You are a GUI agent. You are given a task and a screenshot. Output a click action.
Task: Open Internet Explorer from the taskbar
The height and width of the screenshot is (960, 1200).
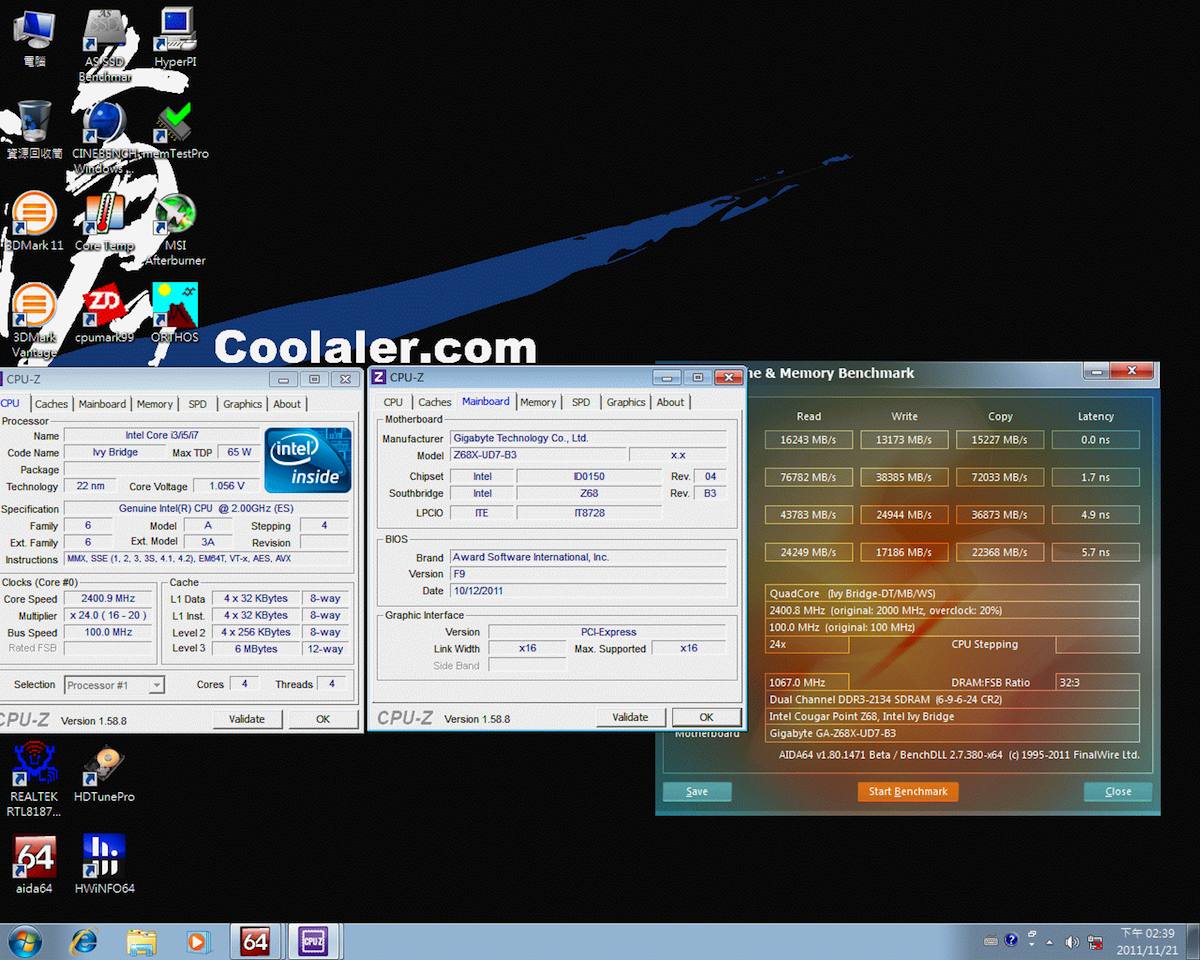click(x=84, y=941)
